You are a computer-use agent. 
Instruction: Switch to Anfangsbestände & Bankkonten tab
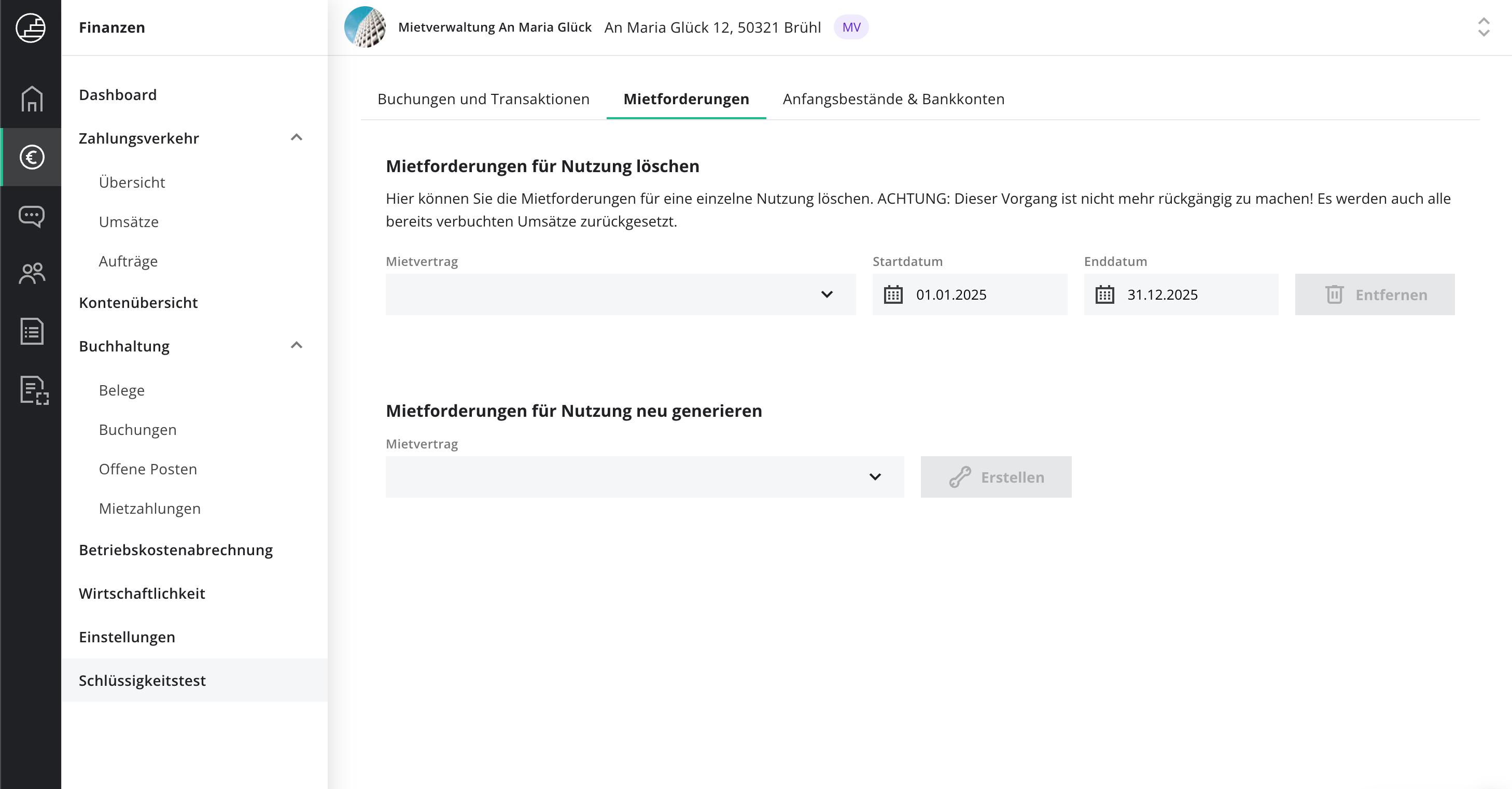[x=893, y=99]
